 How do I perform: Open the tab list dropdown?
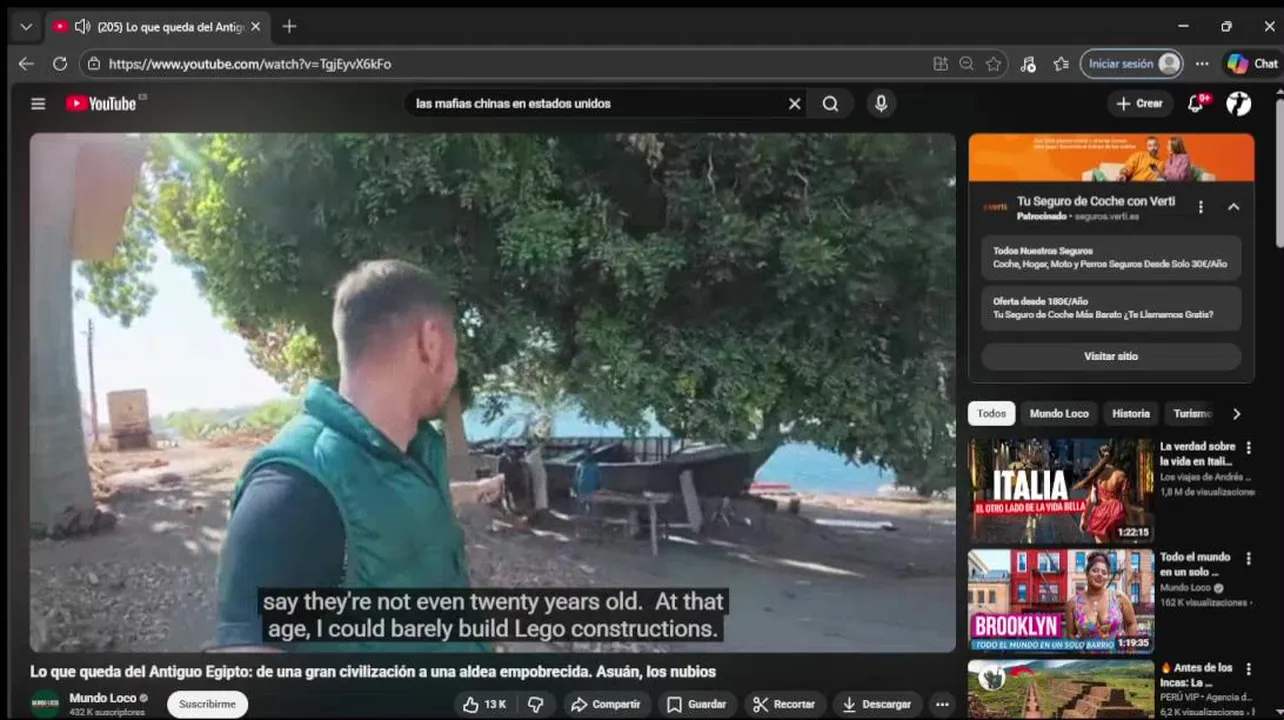[x=26, y=27]
